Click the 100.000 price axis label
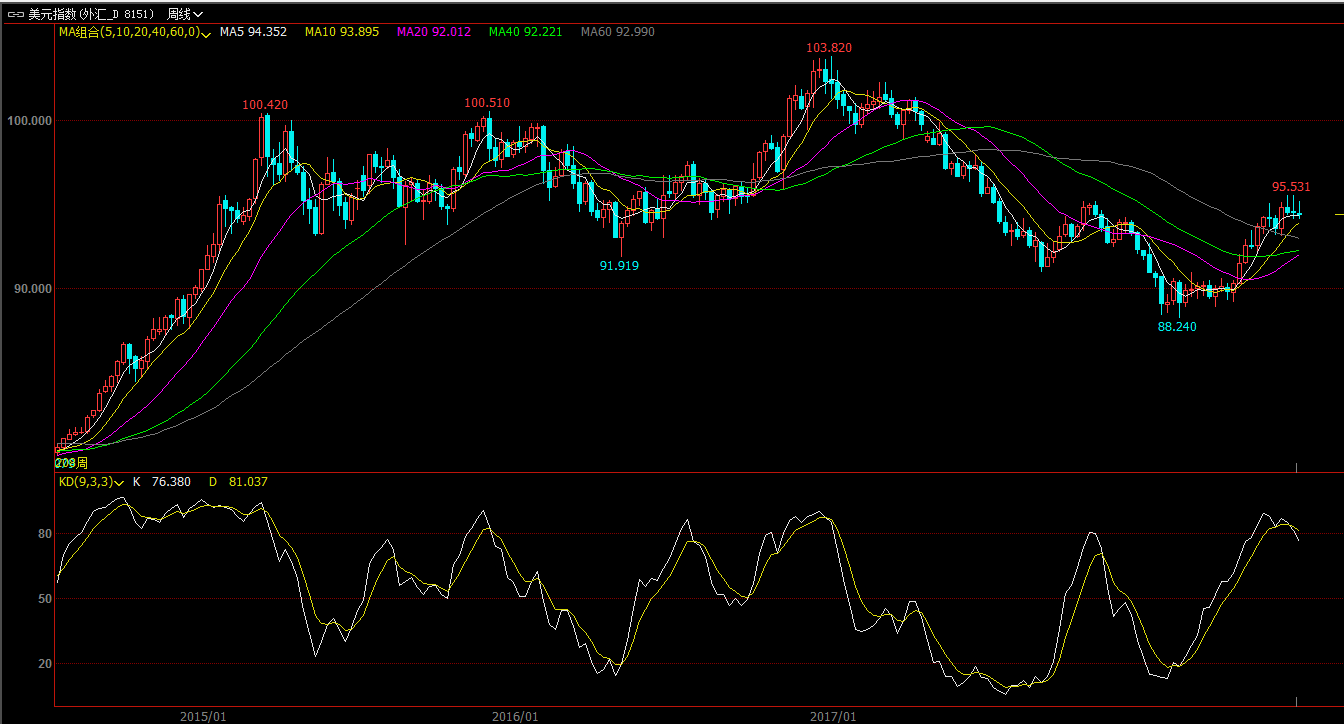The width and height of the screenshot is (1344, 724). pos(29,121)
